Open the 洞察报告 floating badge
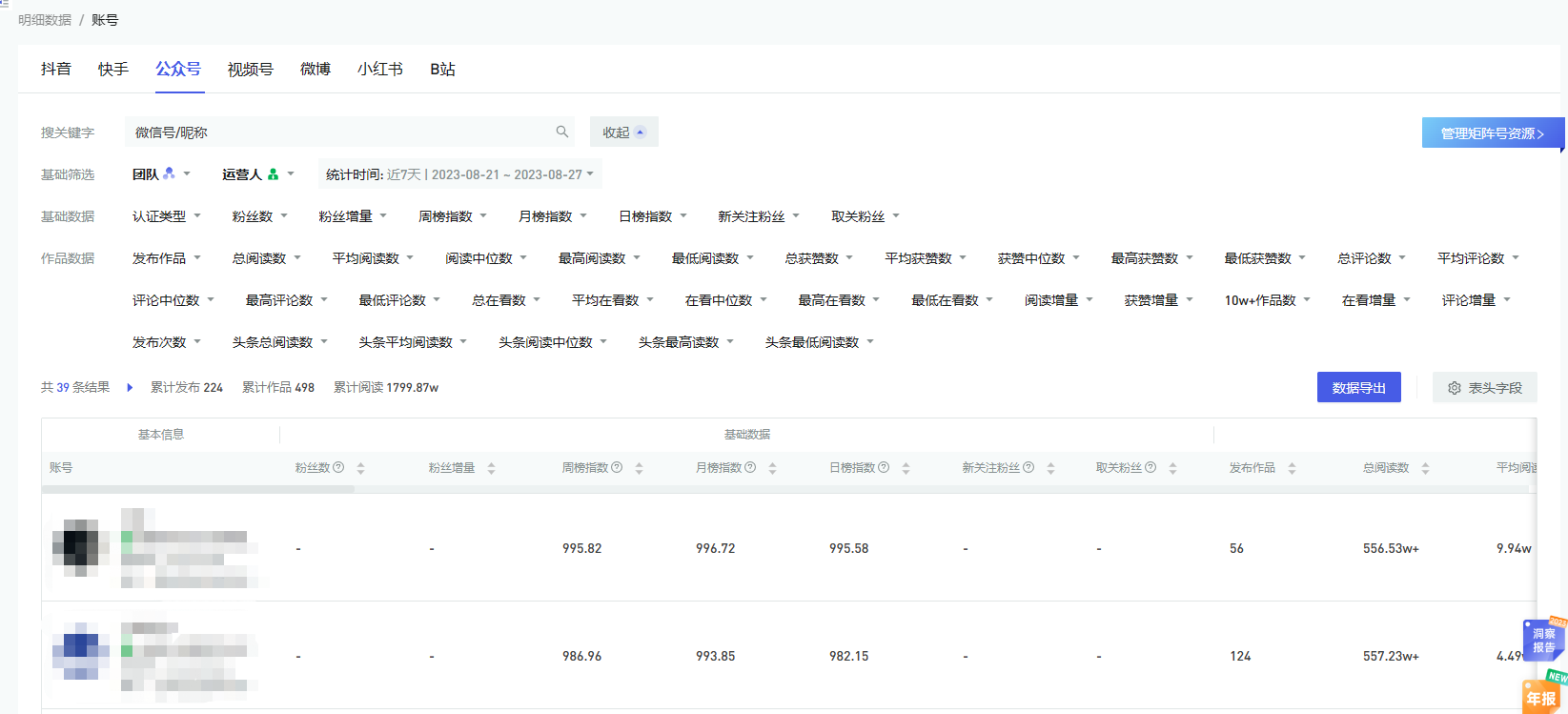Viewport: 1568px width, 714px height. (1544, 640)
